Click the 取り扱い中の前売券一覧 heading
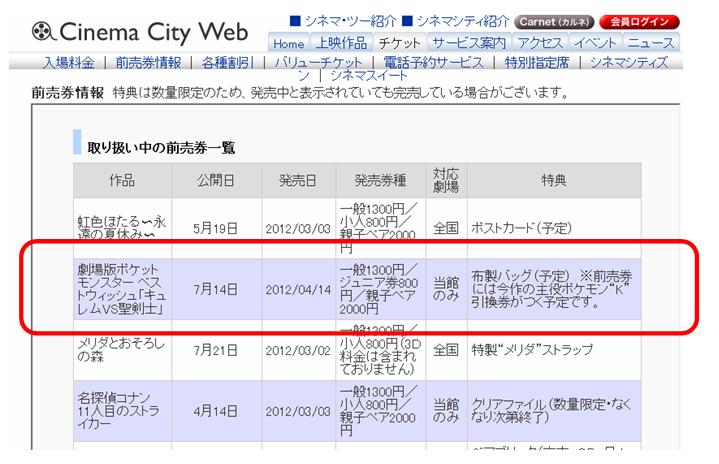Screen dimensions: 719x464 pos(161,148)
